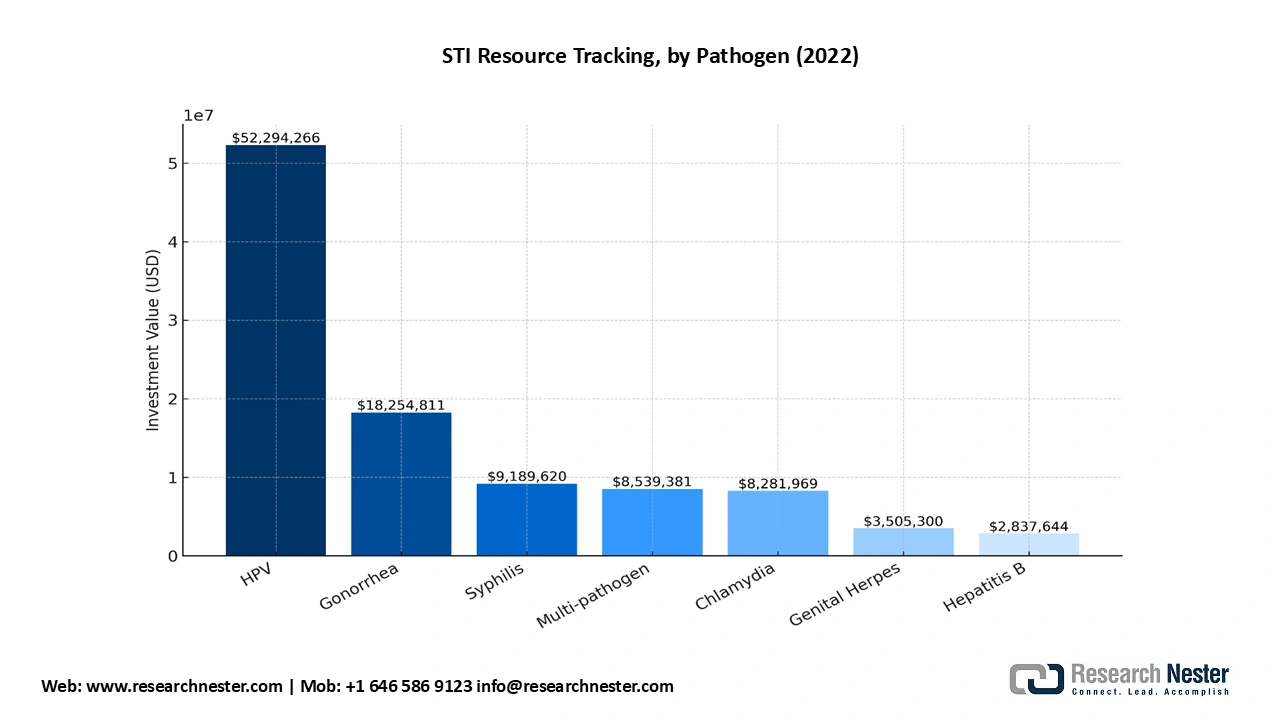Select the Multi-pathogen bar
Screen dimensions: 1280x720
[652, 522]
